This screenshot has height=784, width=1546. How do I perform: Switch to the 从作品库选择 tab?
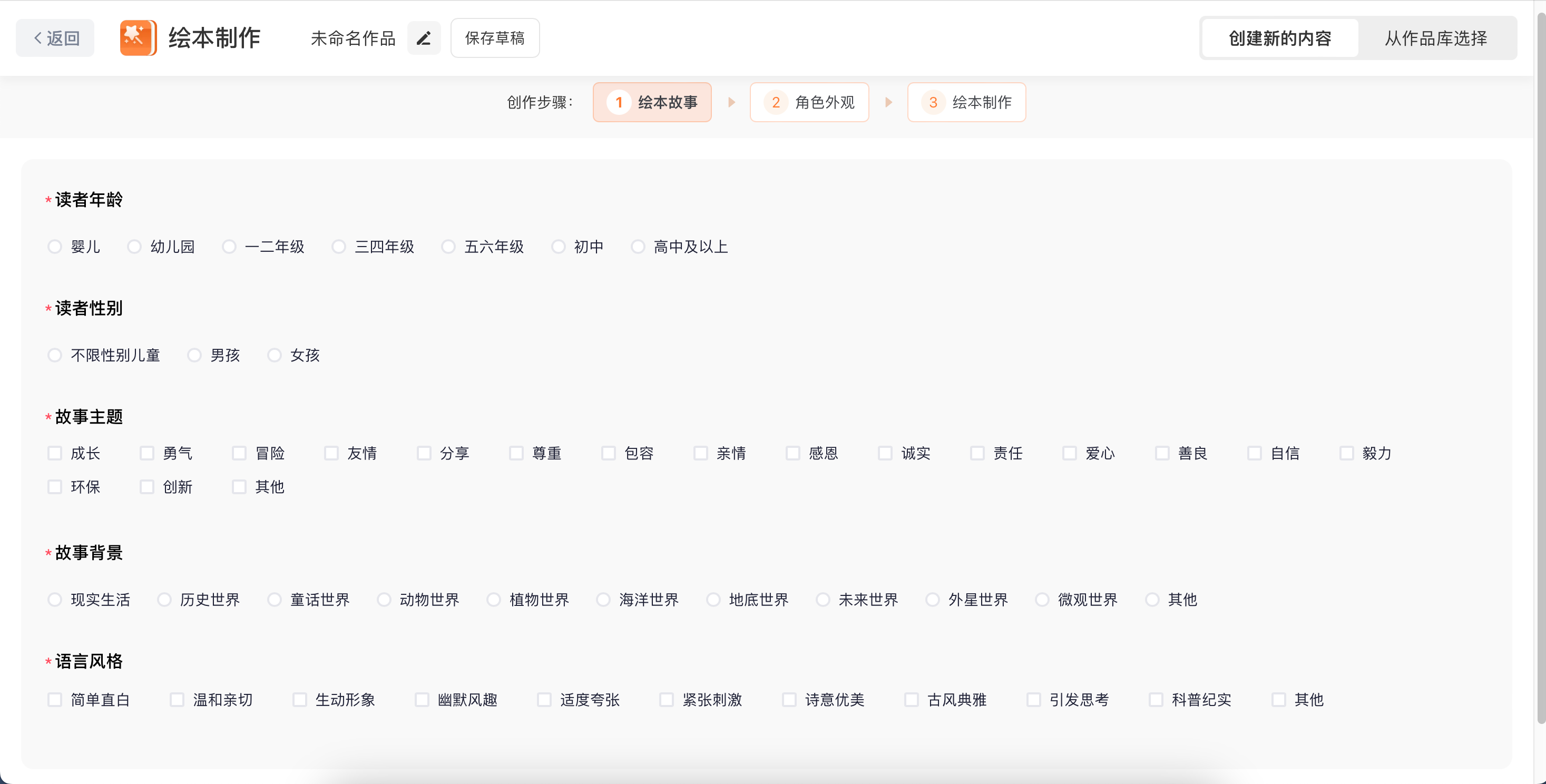tap(1435, 38)
